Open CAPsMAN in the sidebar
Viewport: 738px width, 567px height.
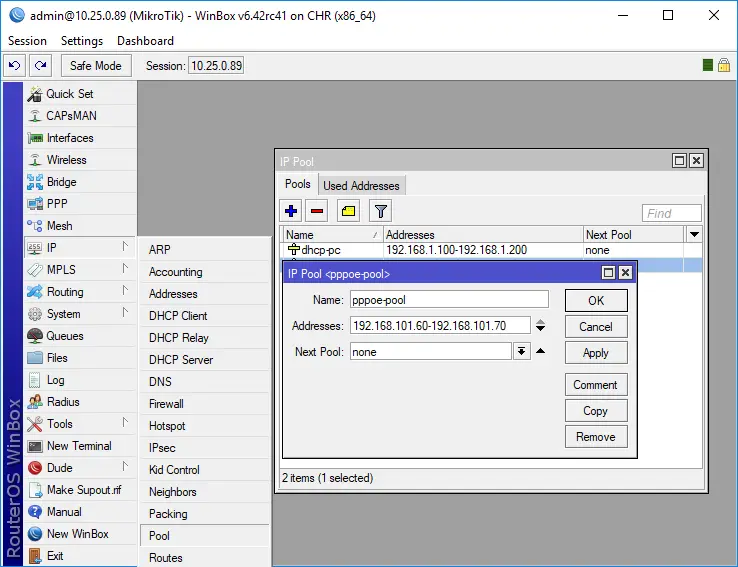tap(80, 116)
